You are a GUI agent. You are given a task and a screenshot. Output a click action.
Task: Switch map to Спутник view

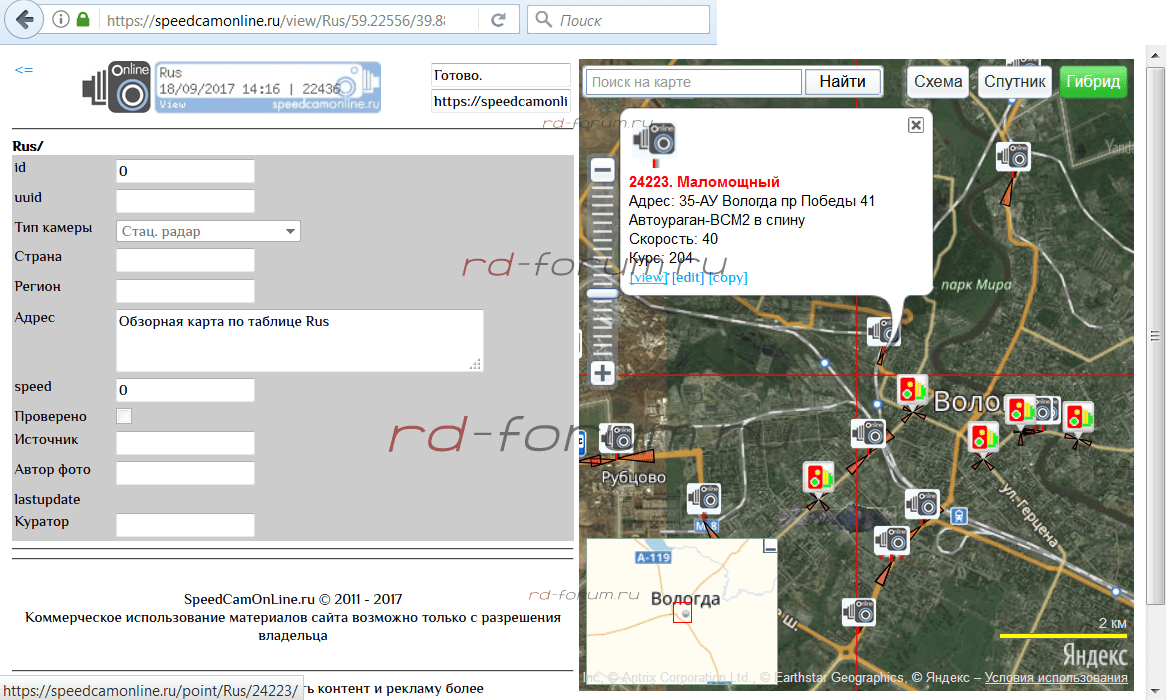coord(1014,82)
